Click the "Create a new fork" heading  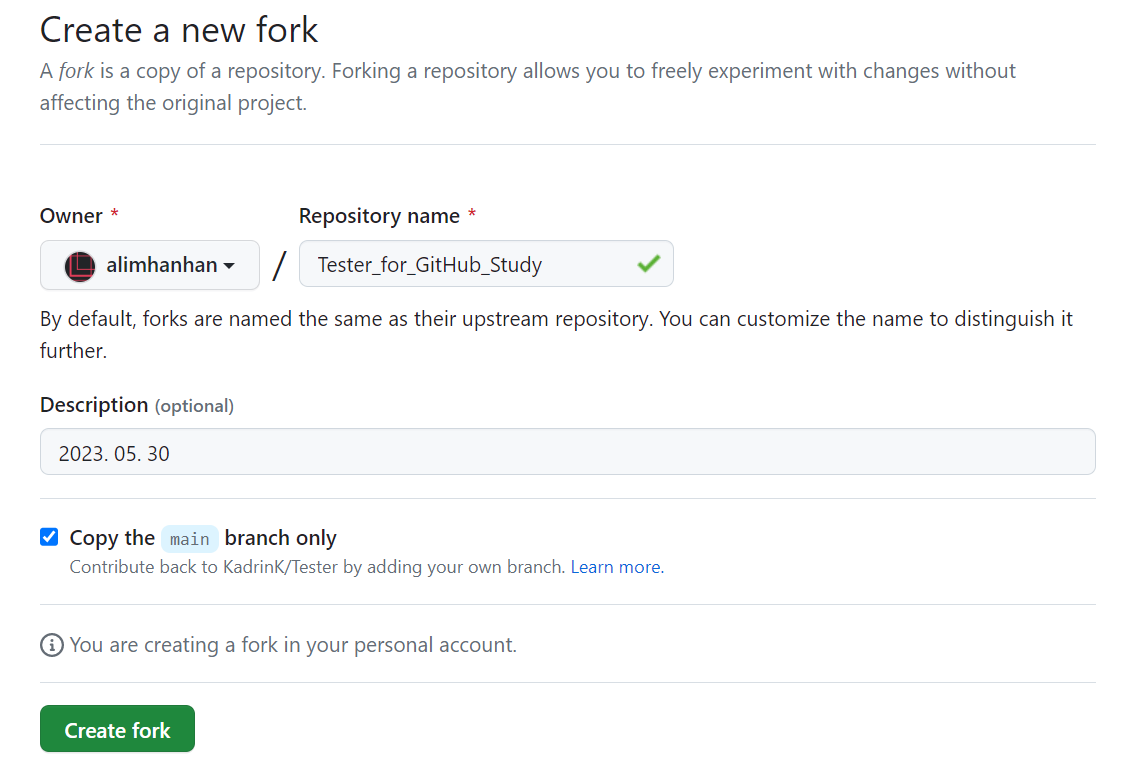pos(179,29)
